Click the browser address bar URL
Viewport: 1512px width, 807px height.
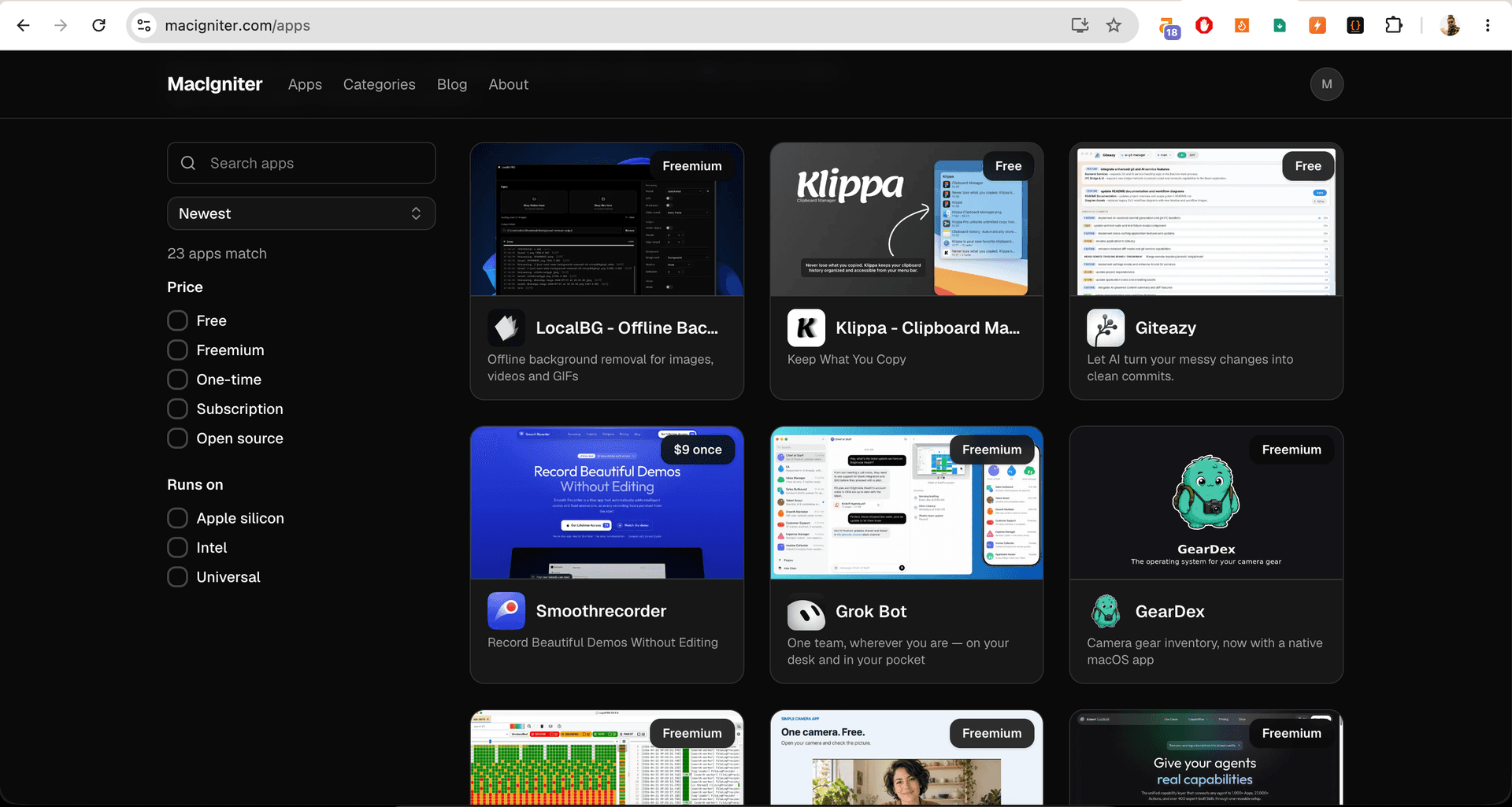237,25
